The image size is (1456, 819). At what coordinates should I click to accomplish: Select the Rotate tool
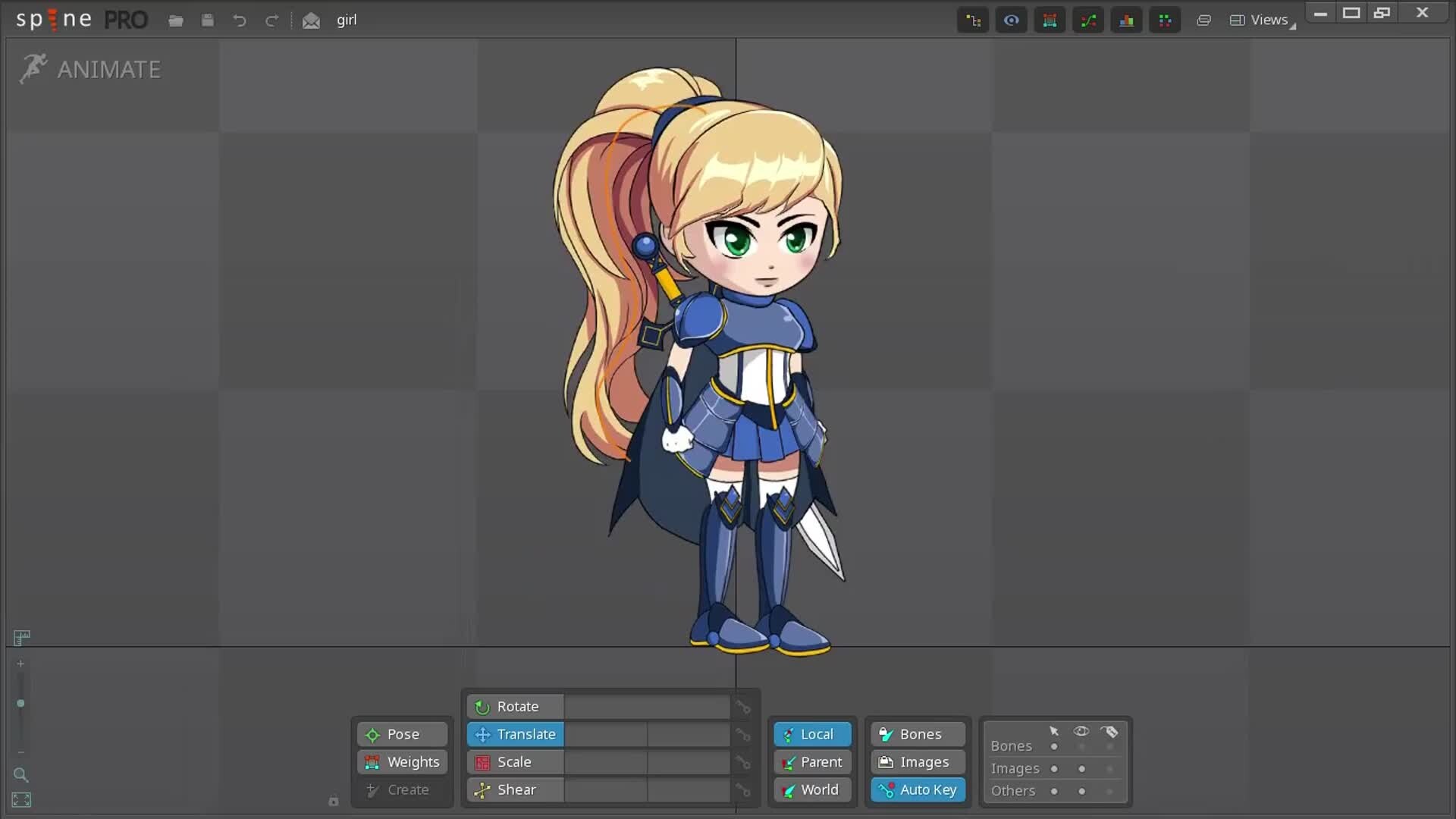(x=516, y=707)
